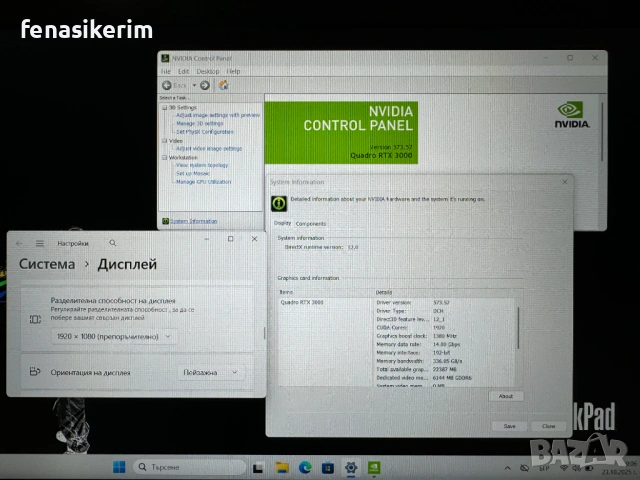Switch to the Display tab
This screenshot has height=480, width=640.
pyautogui.click(x=282, y=223)
